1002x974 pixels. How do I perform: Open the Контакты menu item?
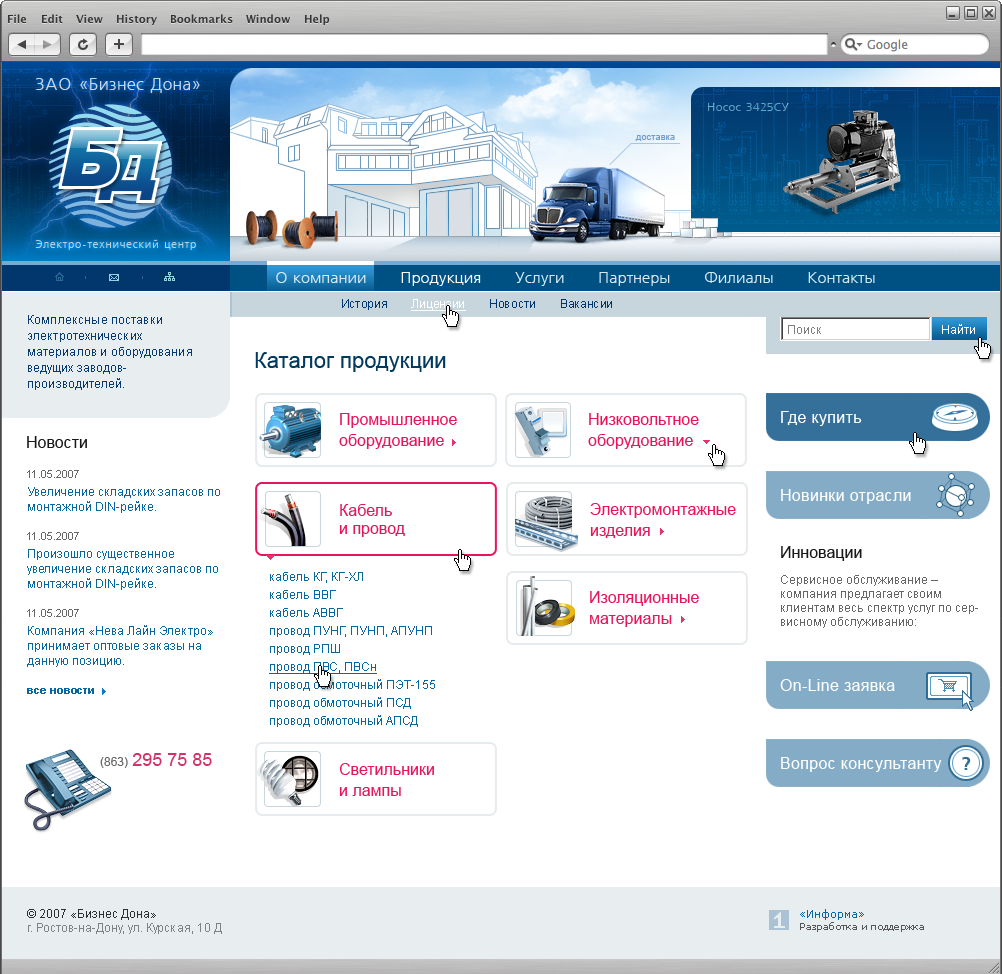841,278
